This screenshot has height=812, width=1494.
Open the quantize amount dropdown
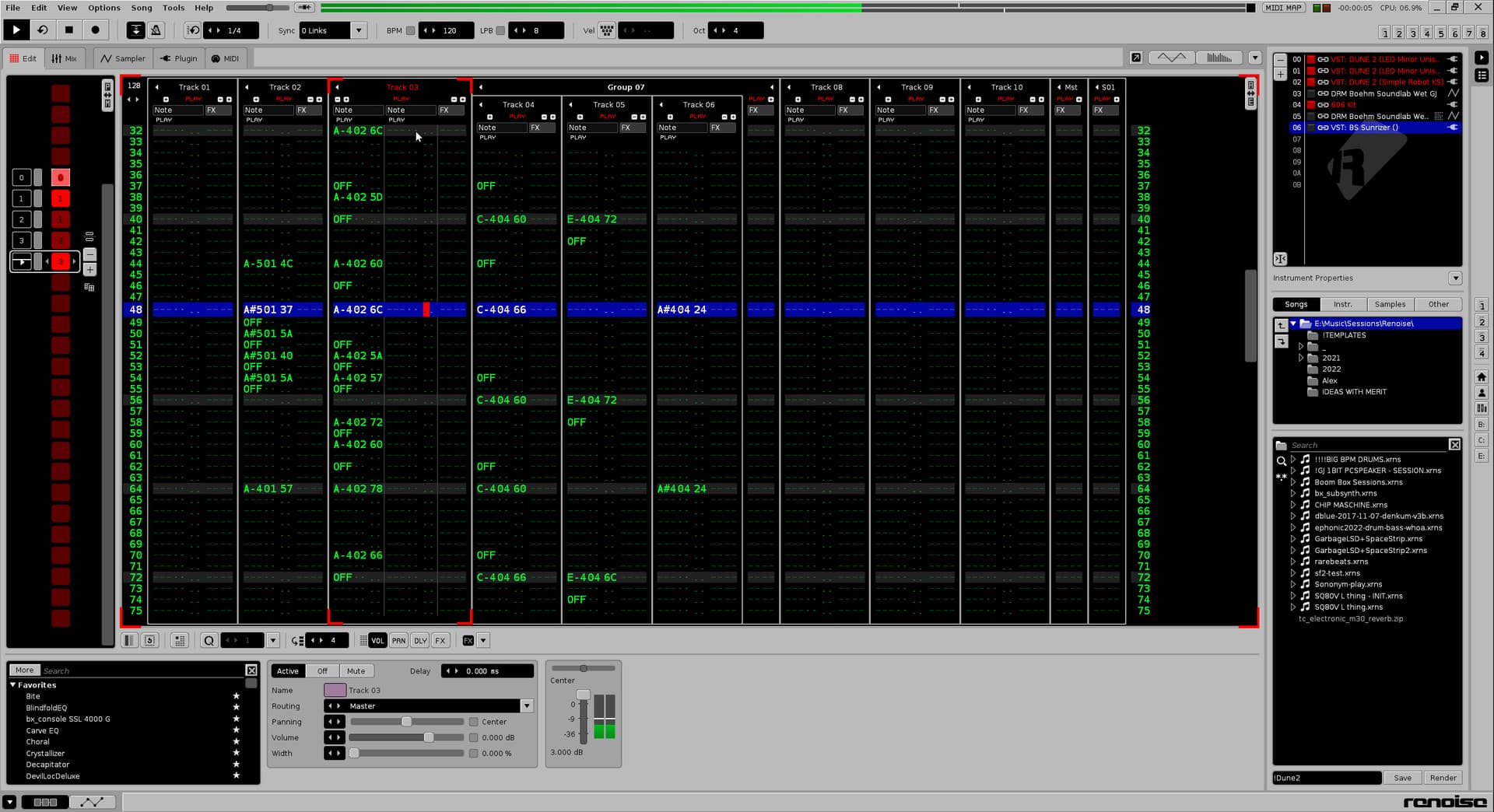point(273,640)
